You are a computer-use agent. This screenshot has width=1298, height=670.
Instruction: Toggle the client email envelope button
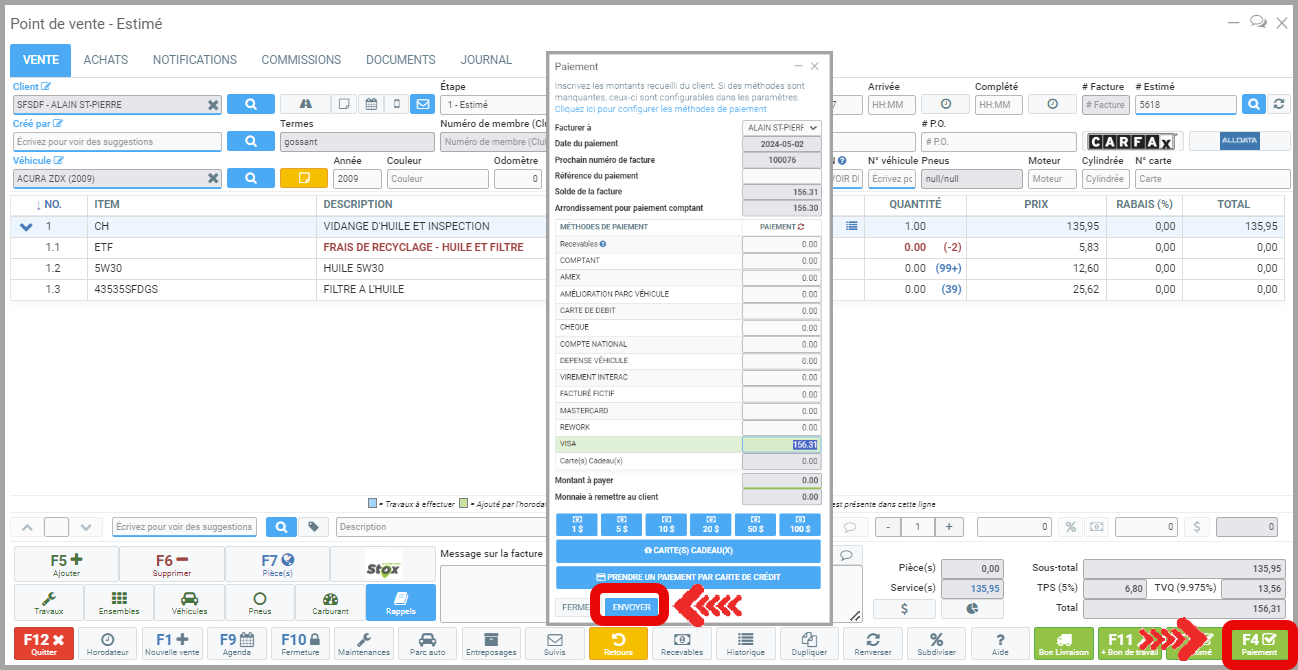[x=422, y=104]
